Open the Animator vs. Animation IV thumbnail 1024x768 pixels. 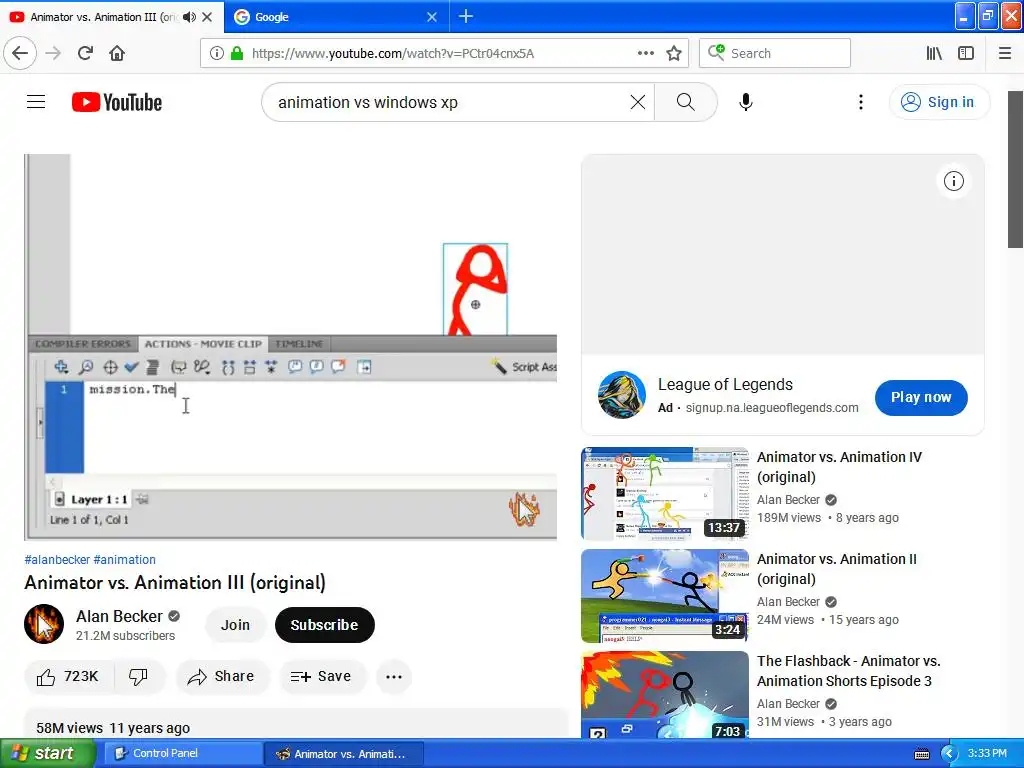point(665,494)
